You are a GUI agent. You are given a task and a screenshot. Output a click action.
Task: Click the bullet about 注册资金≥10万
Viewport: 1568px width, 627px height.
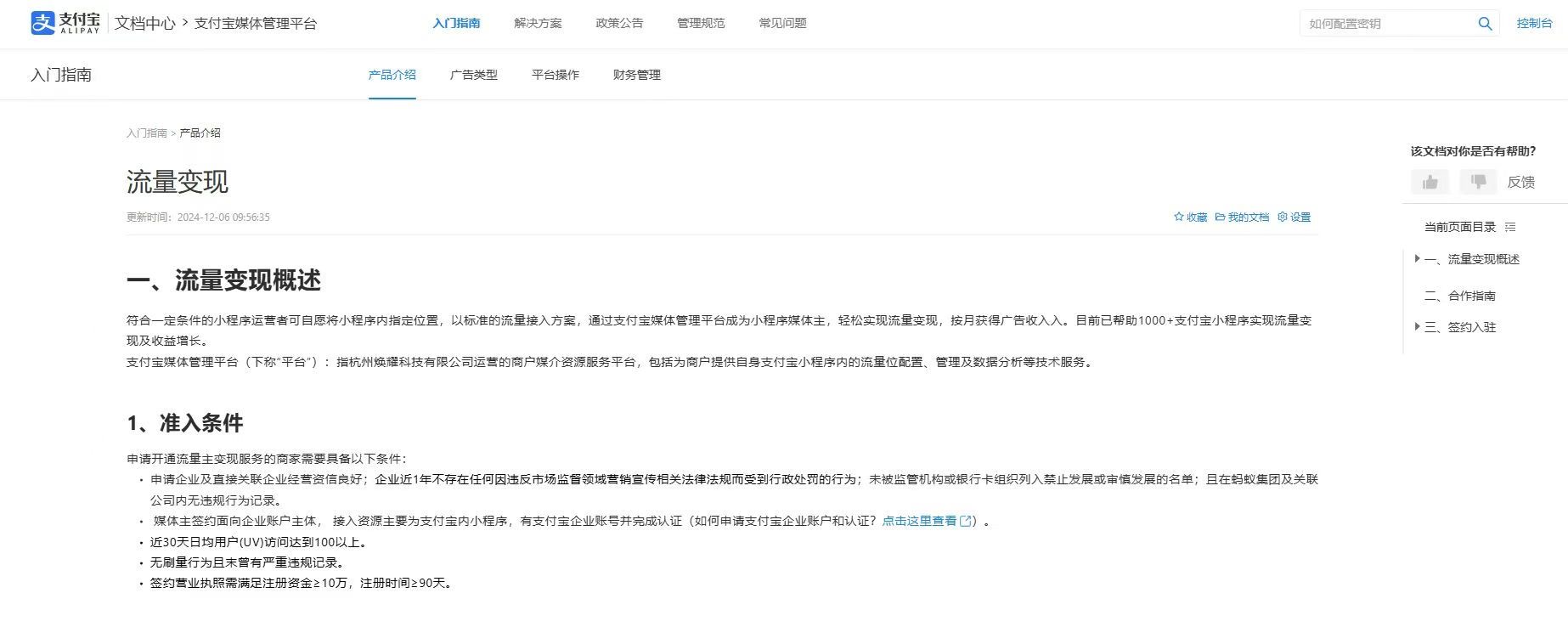(303, 583)
